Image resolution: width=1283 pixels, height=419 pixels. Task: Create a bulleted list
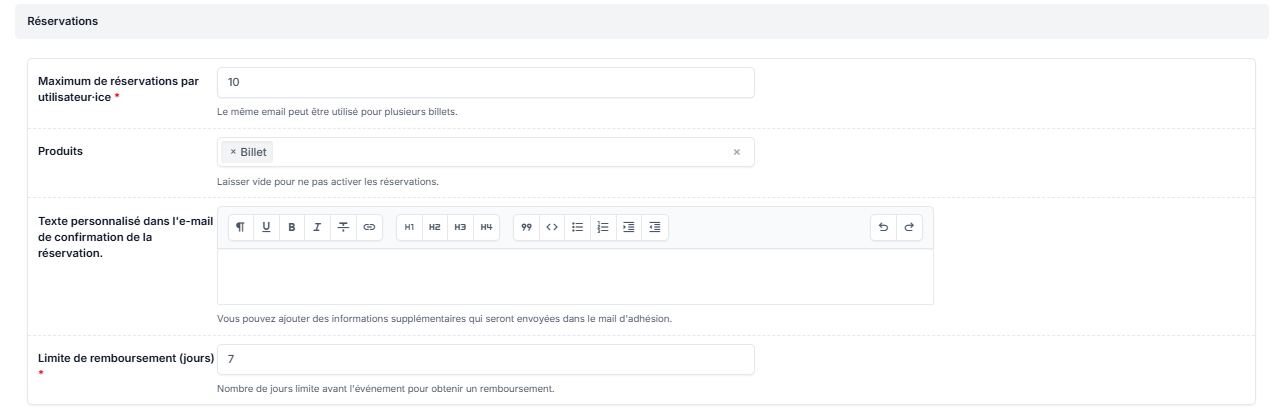coord(577,227)
